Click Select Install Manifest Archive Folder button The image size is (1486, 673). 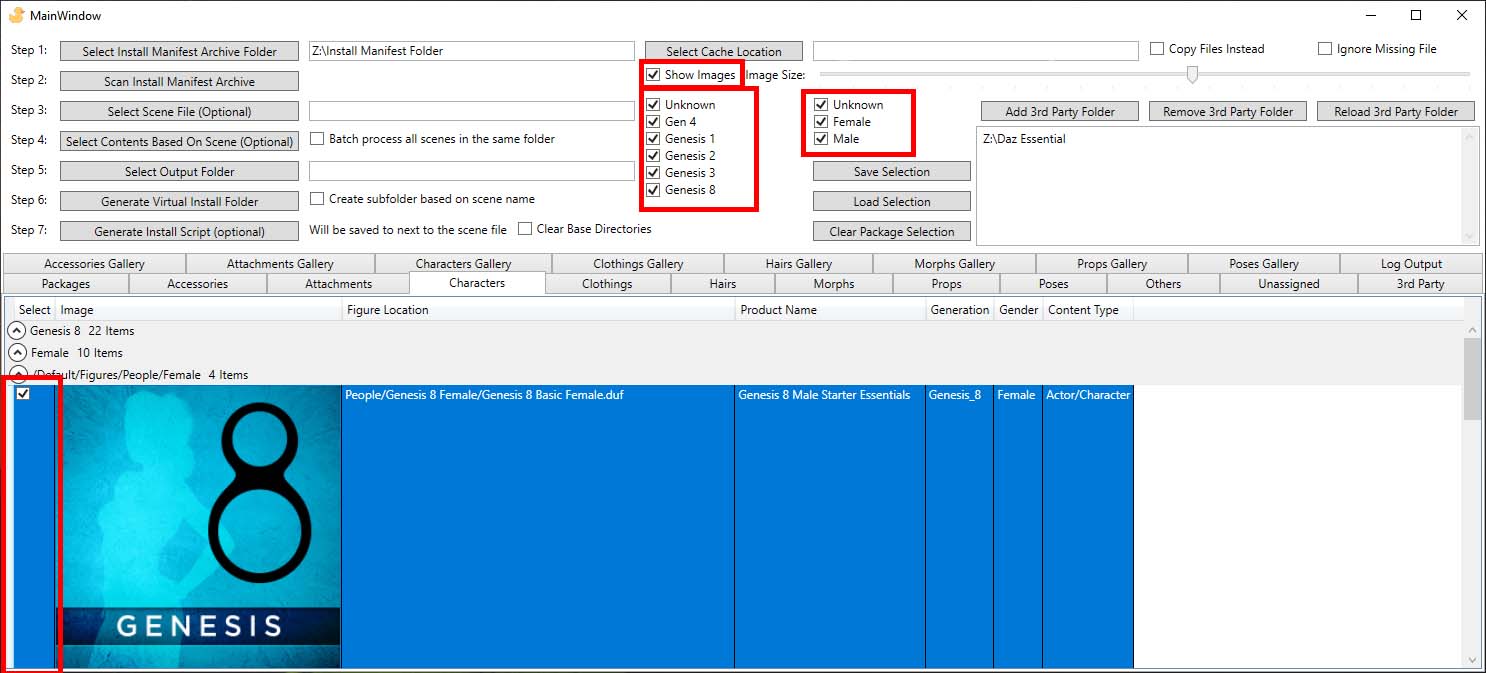coord(179,51)
